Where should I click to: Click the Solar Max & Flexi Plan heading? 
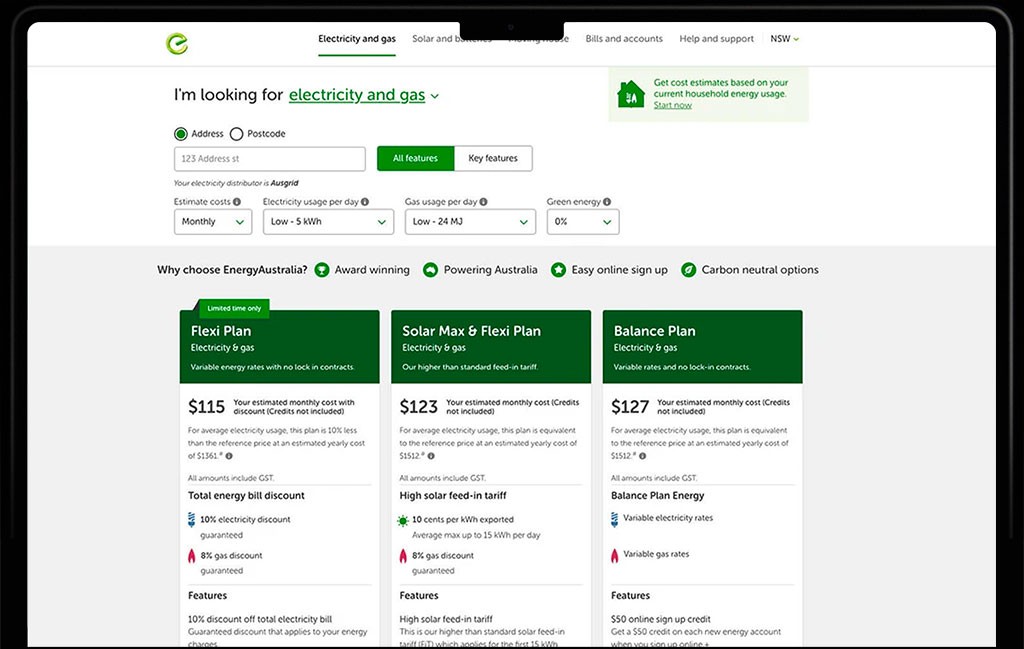click(472, 331)
